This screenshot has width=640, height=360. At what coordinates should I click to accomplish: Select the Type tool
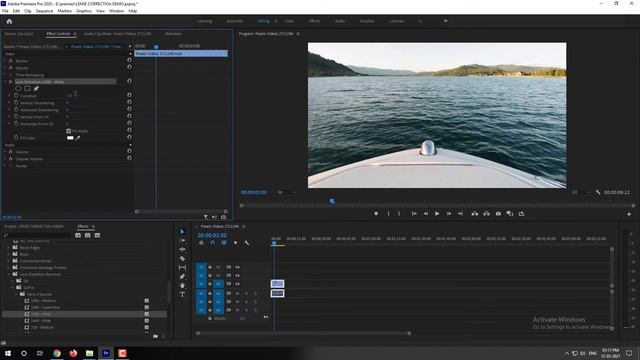(182, 294)
